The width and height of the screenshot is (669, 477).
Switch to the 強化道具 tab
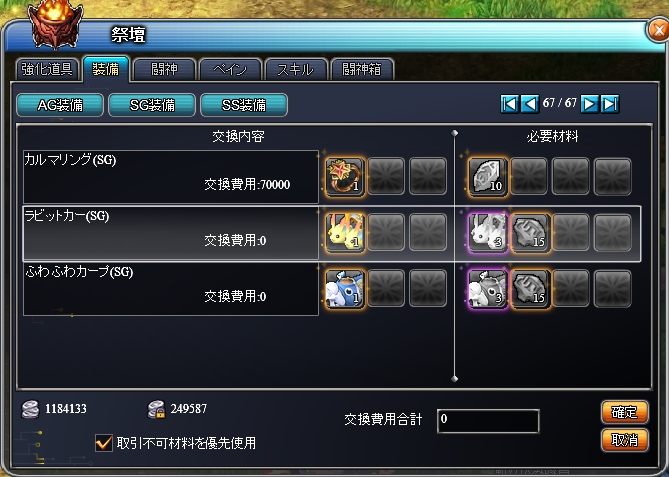(x=47, y=69)
